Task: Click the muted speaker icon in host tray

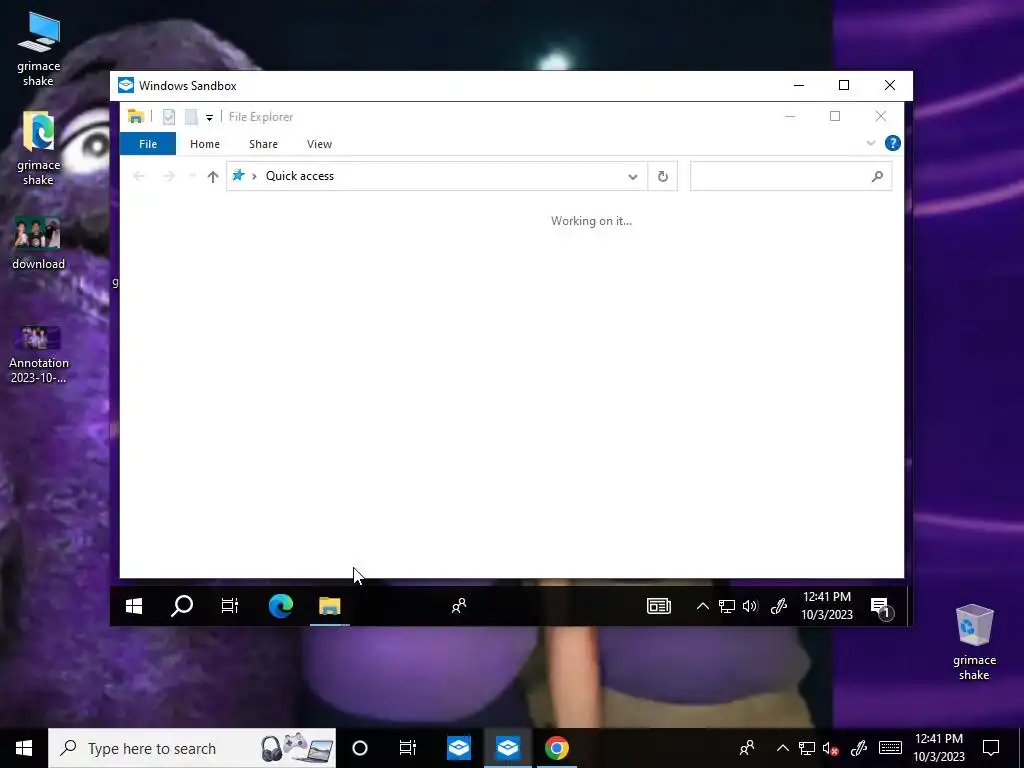Action: point(831,748)
